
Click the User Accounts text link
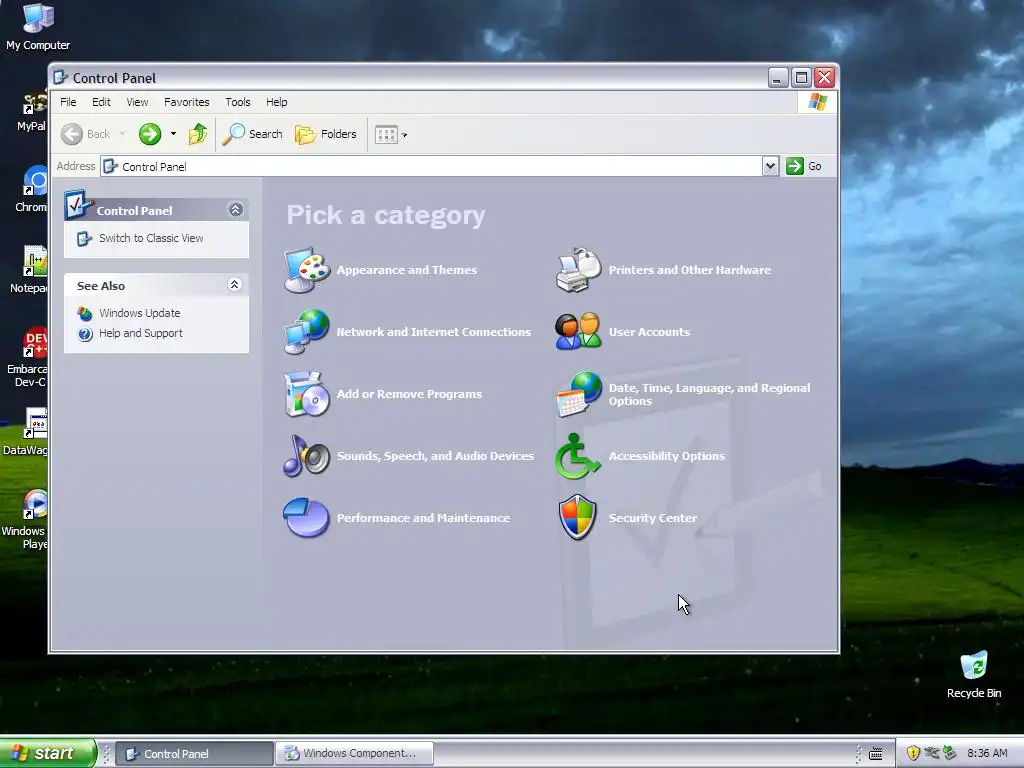(x=649, y=332)
